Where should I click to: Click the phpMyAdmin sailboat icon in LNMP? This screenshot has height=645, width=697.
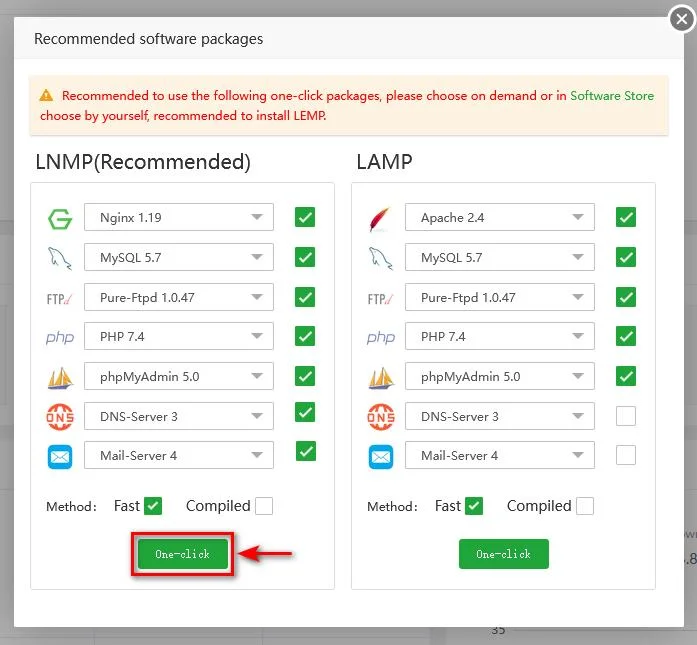pos(59,378)
